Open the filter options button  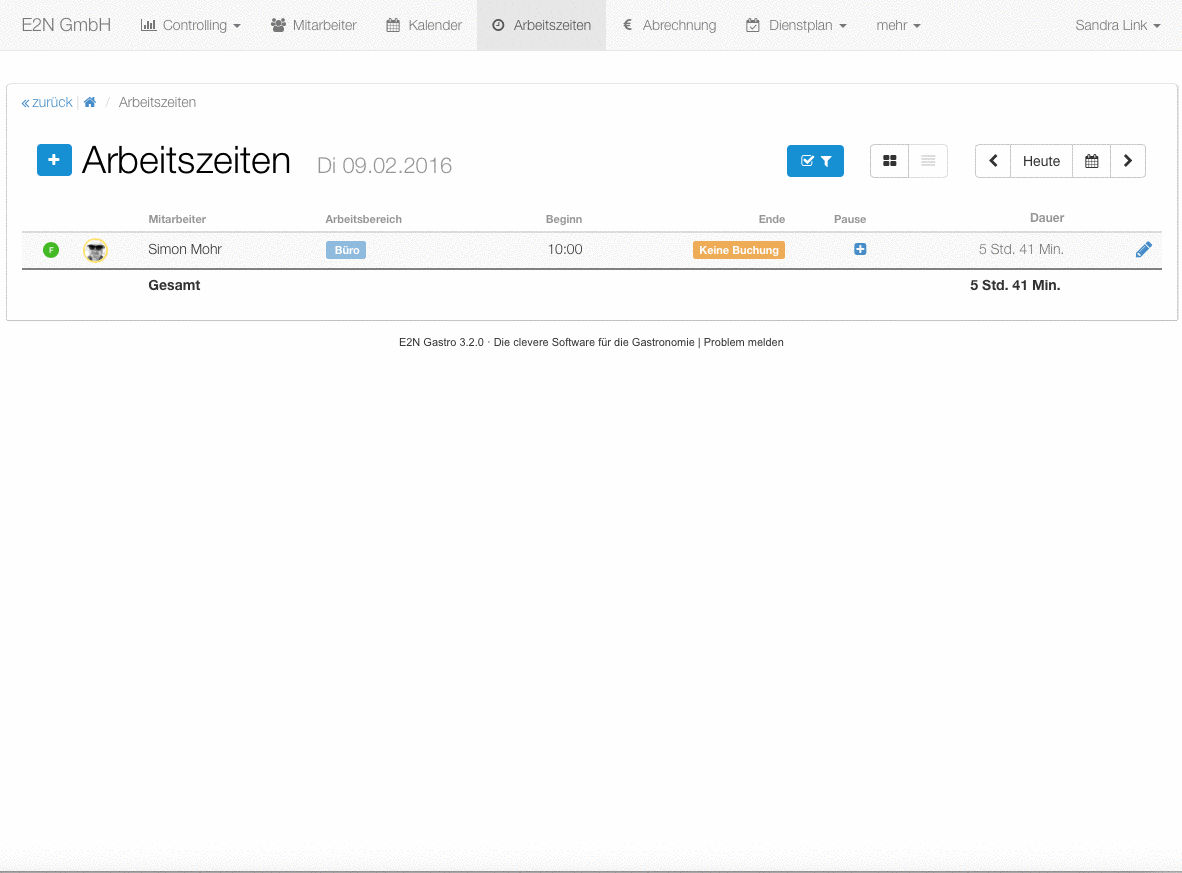(x=815, y=161)
